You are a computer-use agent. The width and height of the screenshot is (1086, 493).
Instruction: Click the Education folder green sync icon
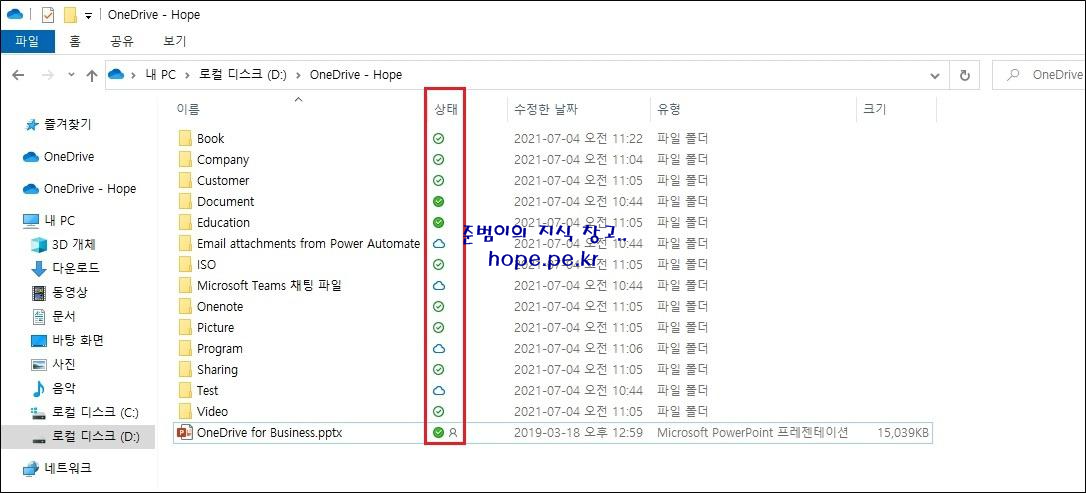click(x=438, y=222)
